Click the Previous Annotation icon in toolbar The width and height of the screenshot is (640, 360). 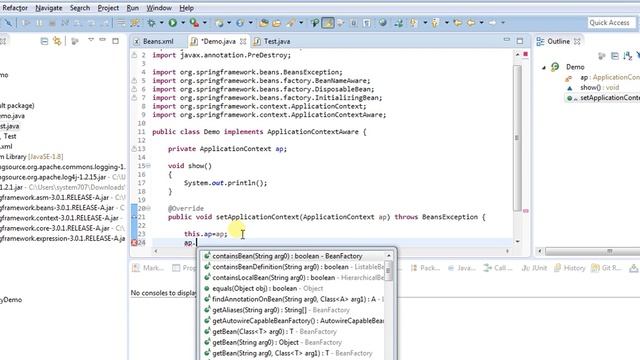pos(435,23)
